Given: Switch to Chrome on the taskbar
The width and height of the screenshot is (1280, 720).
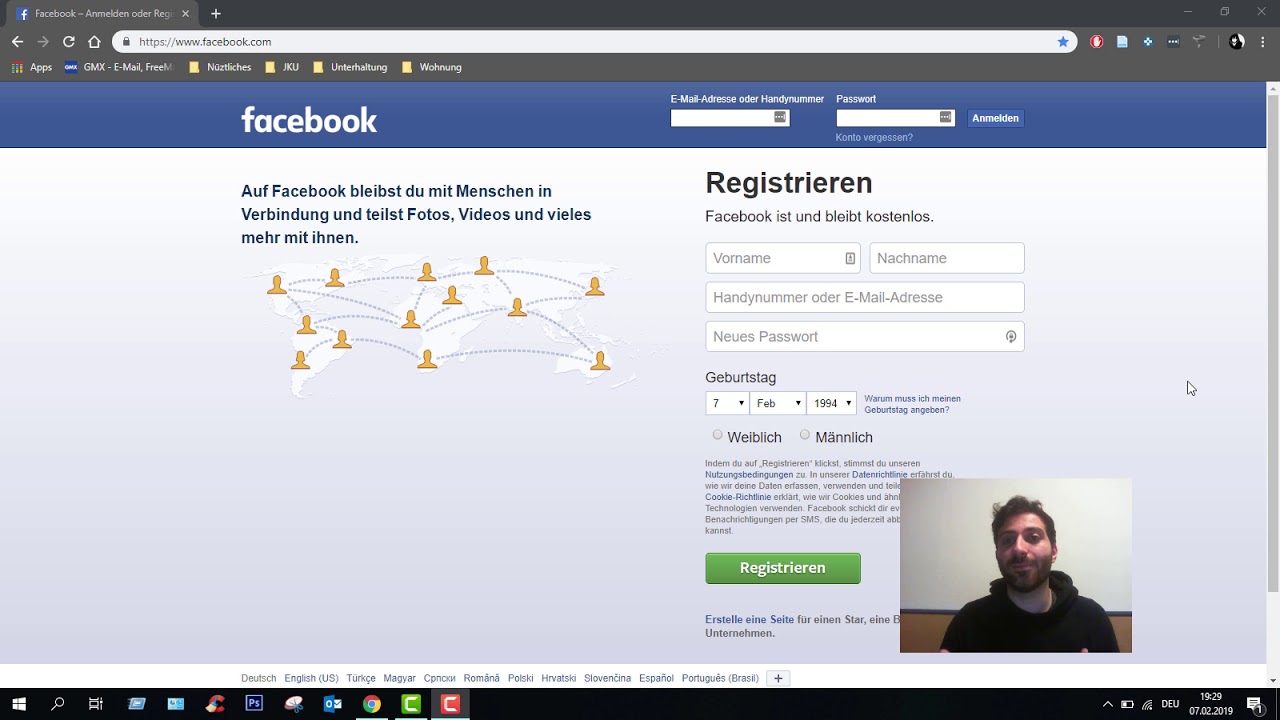Looking at the screenshot, I should 372,704.
